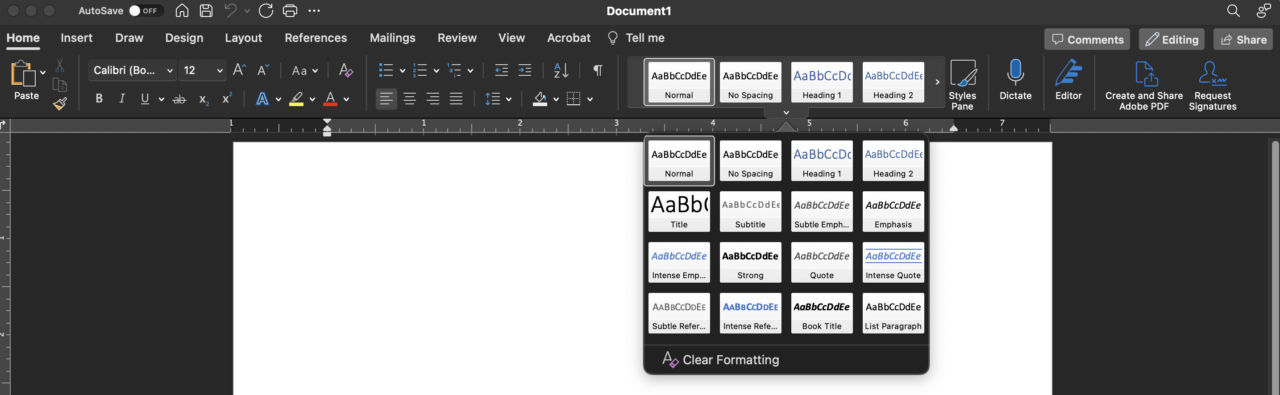This screenshot has width=1280, height=395.
Task: Toggle Italic formatting
Action: [122, 99]
